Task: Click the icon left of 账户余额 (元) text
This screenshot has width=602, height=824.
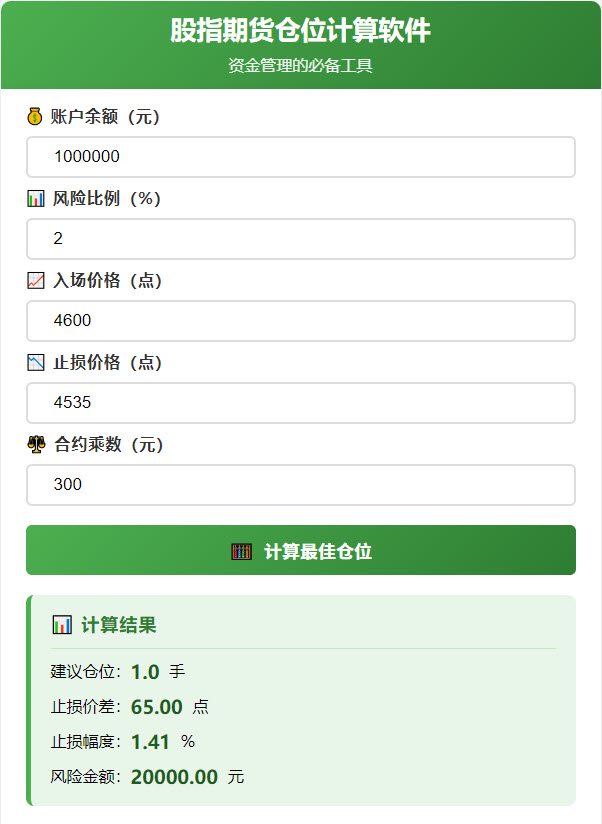Action: coord(32,117)
